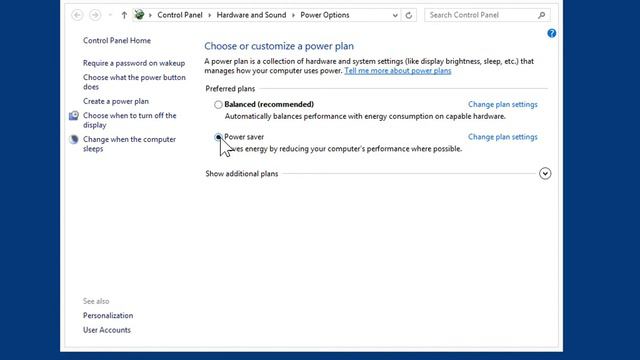Select Control Panel breadcrumb
This screenshot has height=360, width=640.
point(180,15)
